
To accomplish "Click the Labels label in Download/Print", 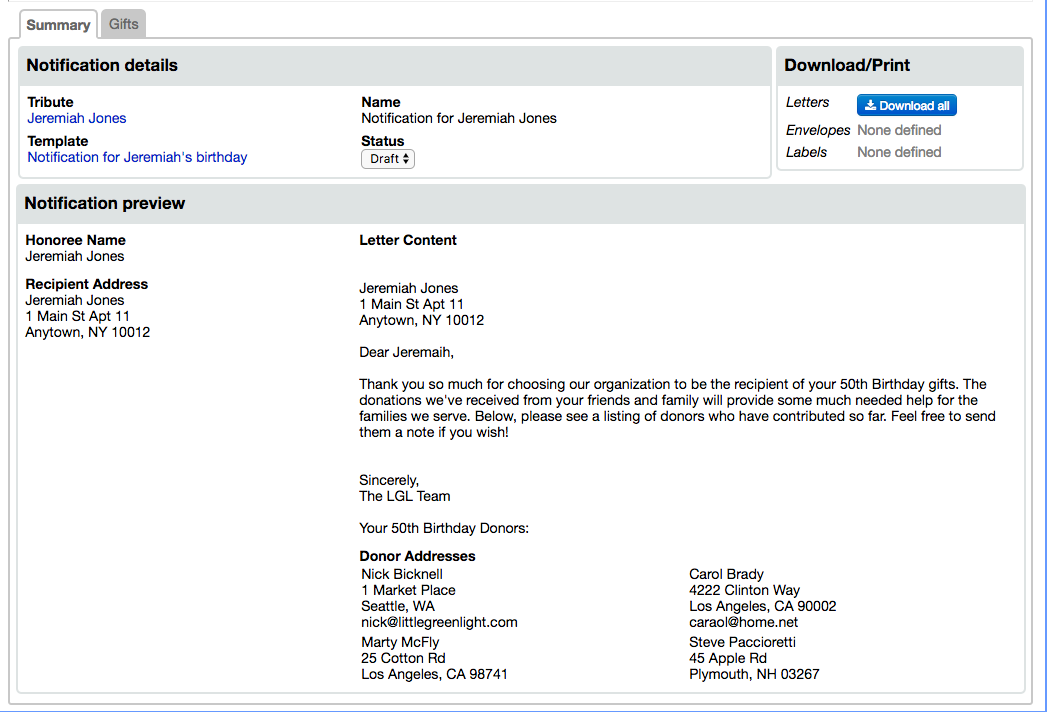I will click(807, 152).
